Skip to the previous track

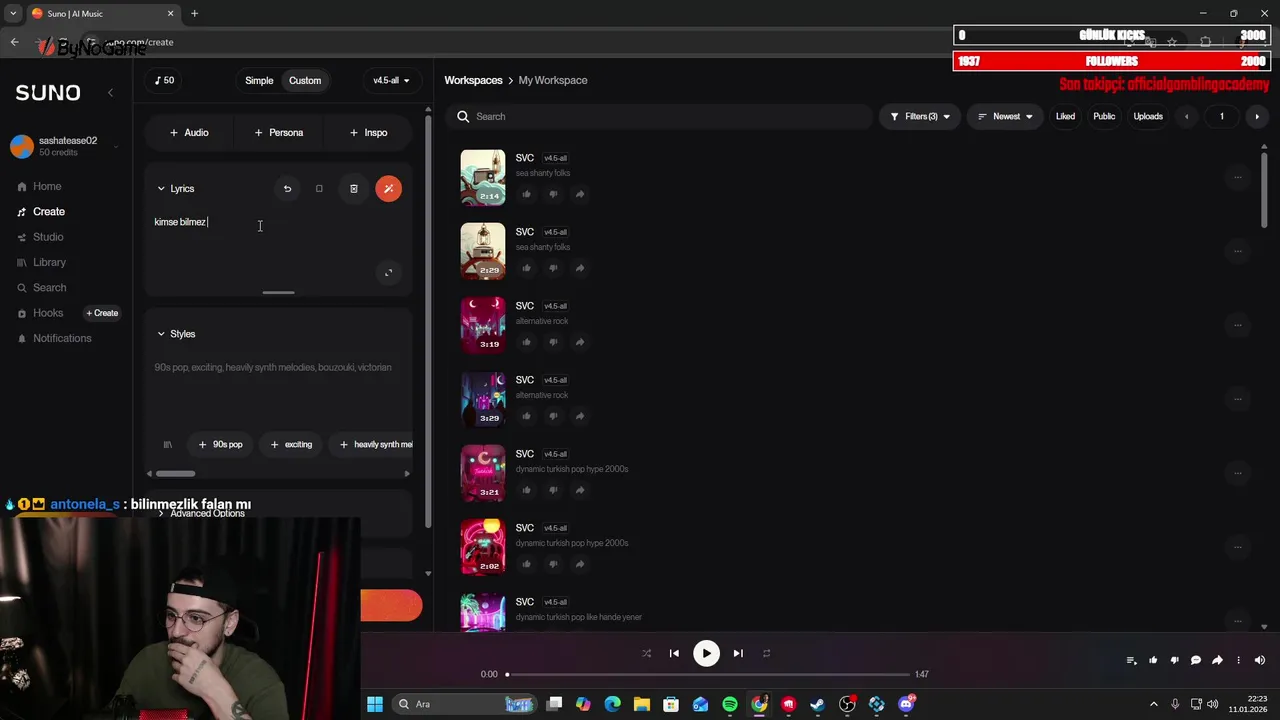[674, 653]
